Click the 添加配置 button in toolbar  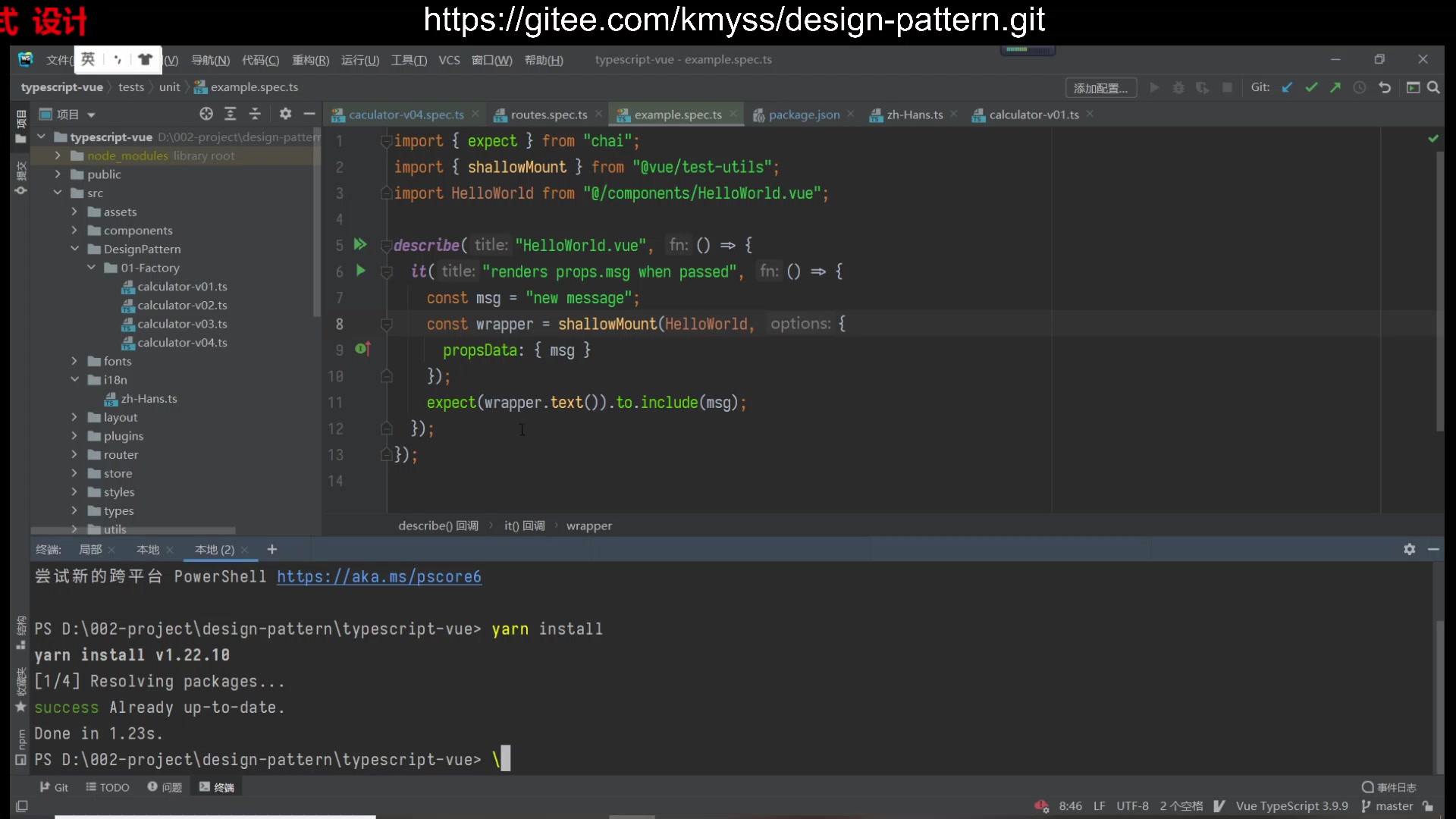click(1098, 87)
